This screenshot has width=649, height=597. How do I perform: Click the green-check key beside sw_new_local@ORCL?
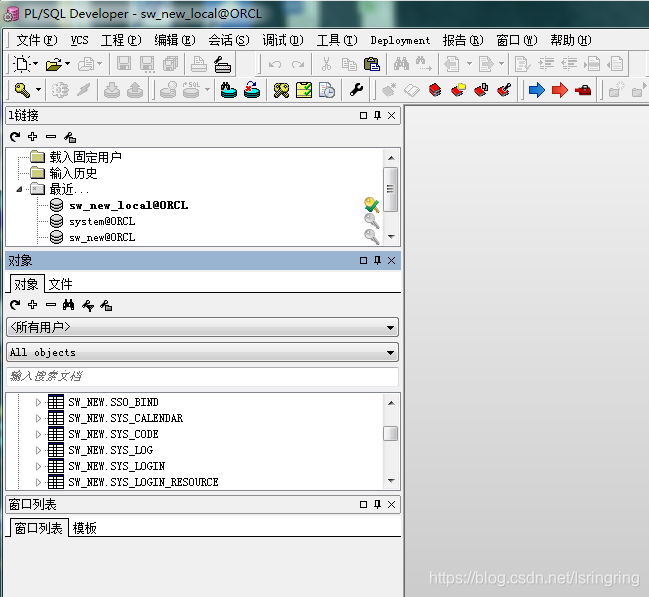coord(371,205)
